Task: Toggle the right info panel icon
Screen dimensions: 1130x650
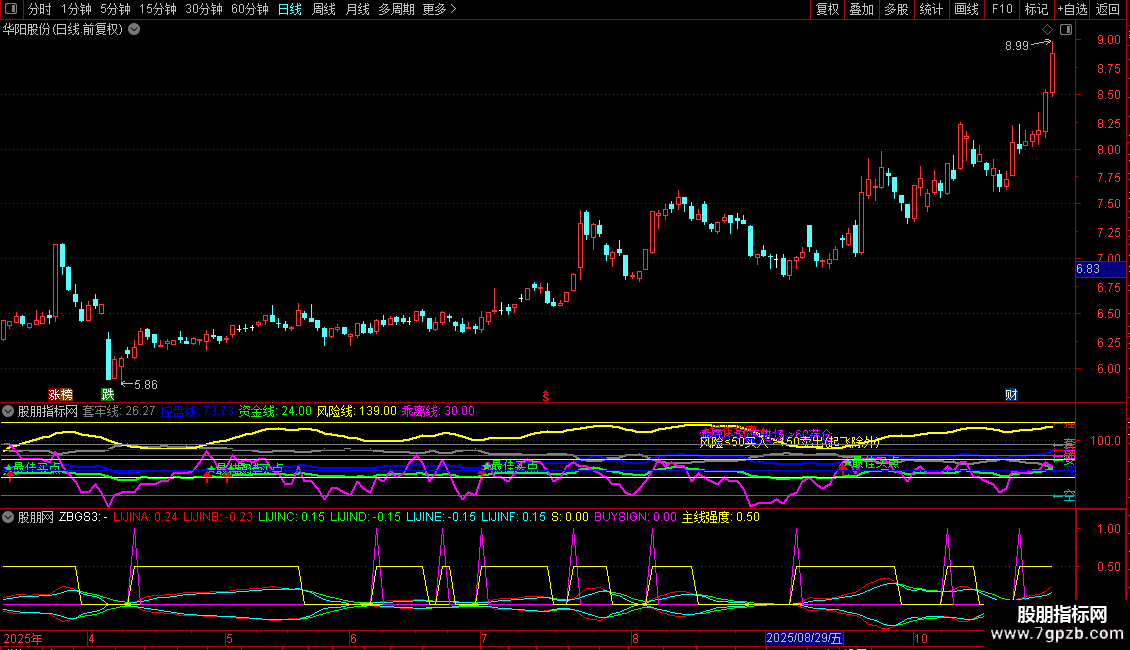Action: click(x=1065, y=30)
